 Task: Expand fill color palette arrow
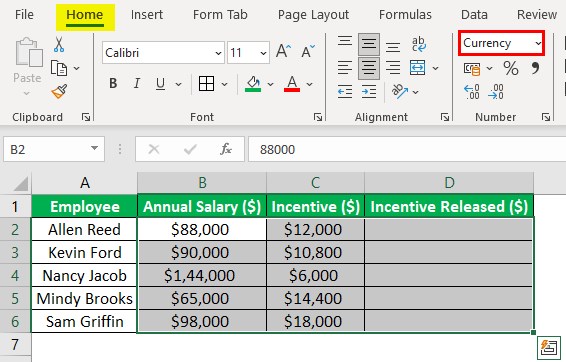[270, 84]
